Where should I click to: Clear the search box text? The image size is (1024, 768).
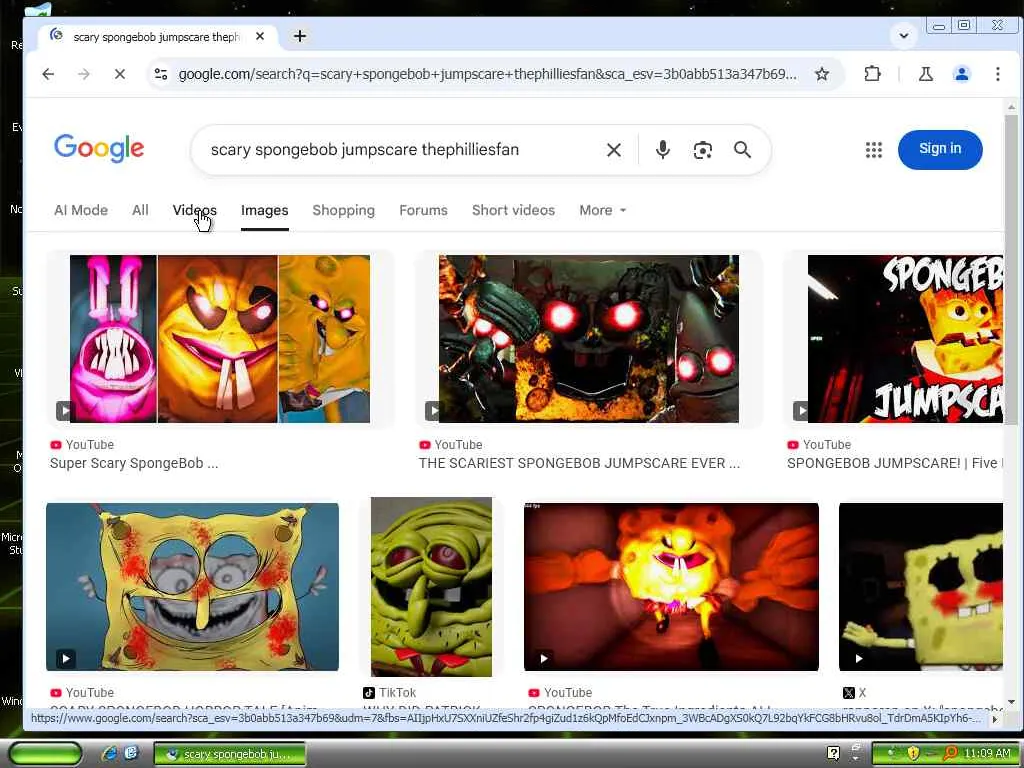tap(614, 150)
